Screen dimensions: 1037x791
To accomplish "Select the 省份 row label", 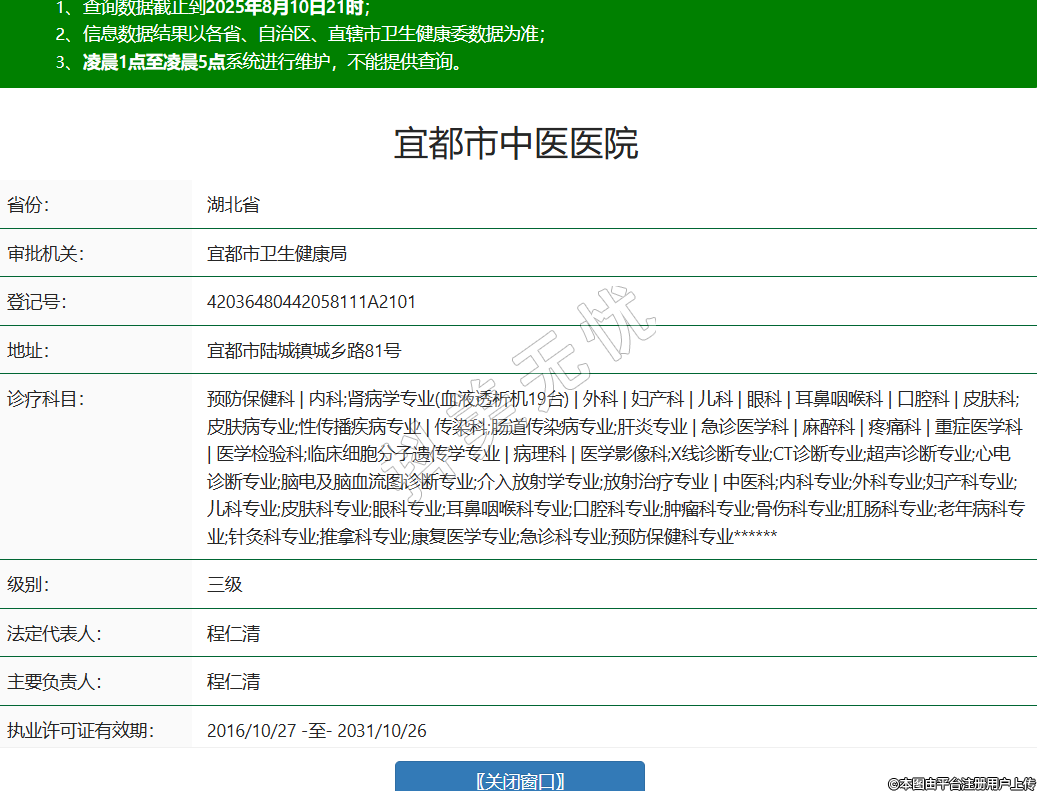I will 28,205.
